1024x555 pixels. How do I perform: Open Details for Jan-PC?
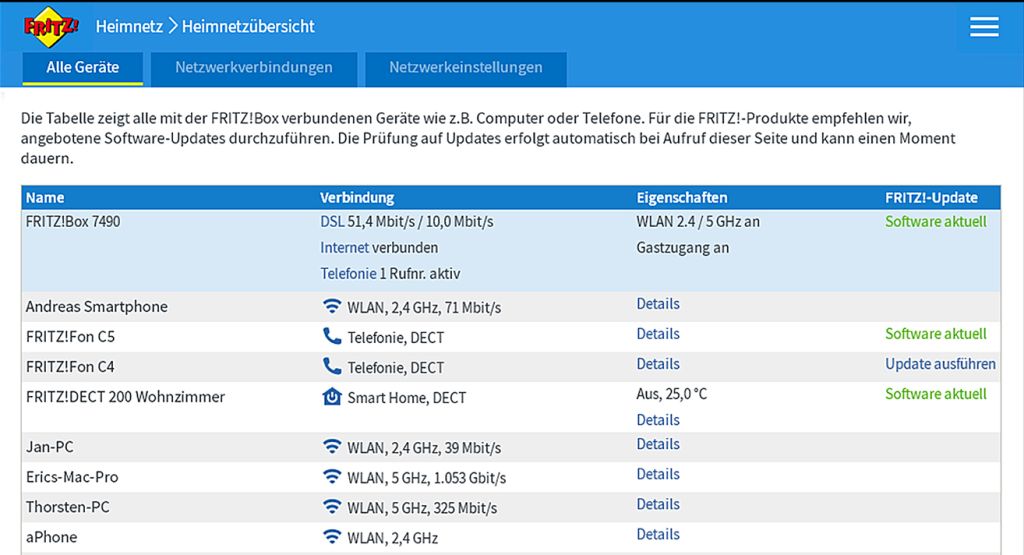coord(658,444)
